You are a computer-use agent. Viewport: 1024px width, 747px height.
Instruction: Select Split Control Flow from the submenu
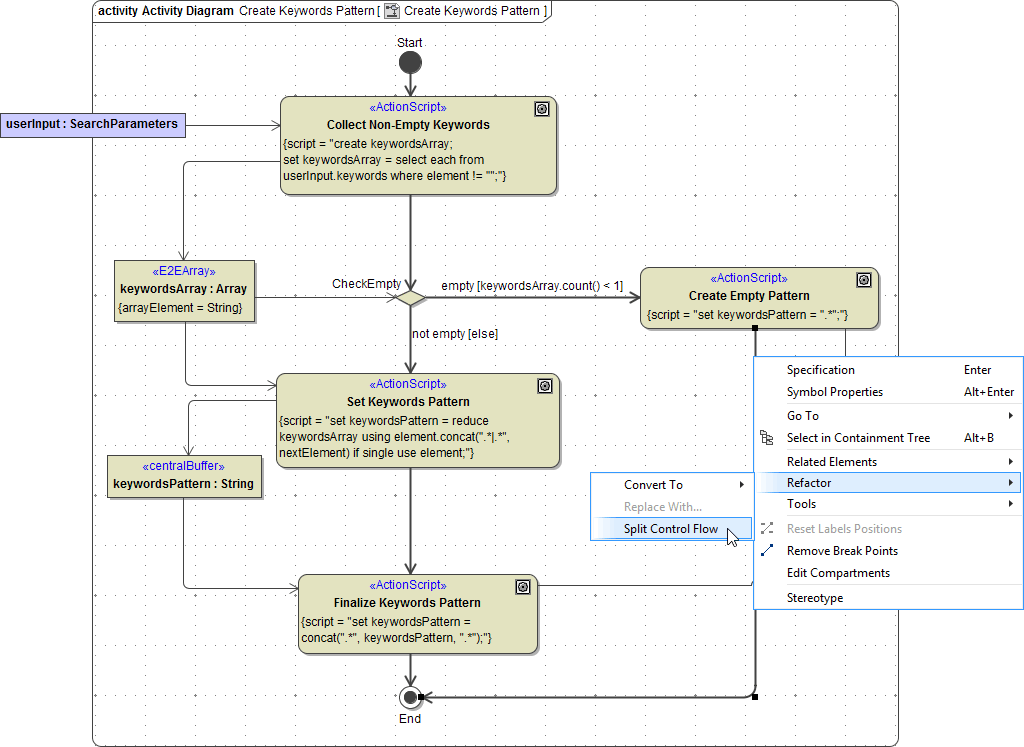[x=672, y=528]
